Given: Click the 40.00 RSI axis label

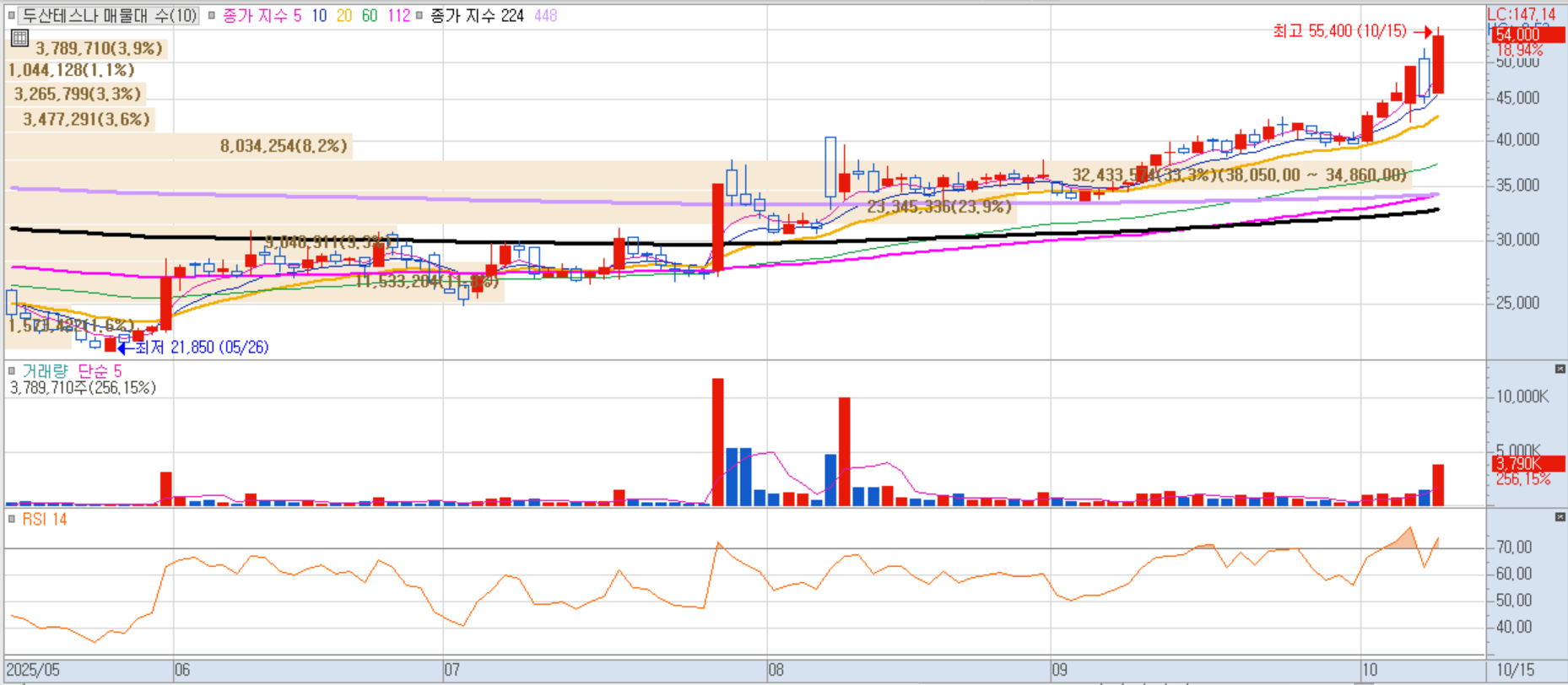Looking at the screenshot, I should (1514, 627).
